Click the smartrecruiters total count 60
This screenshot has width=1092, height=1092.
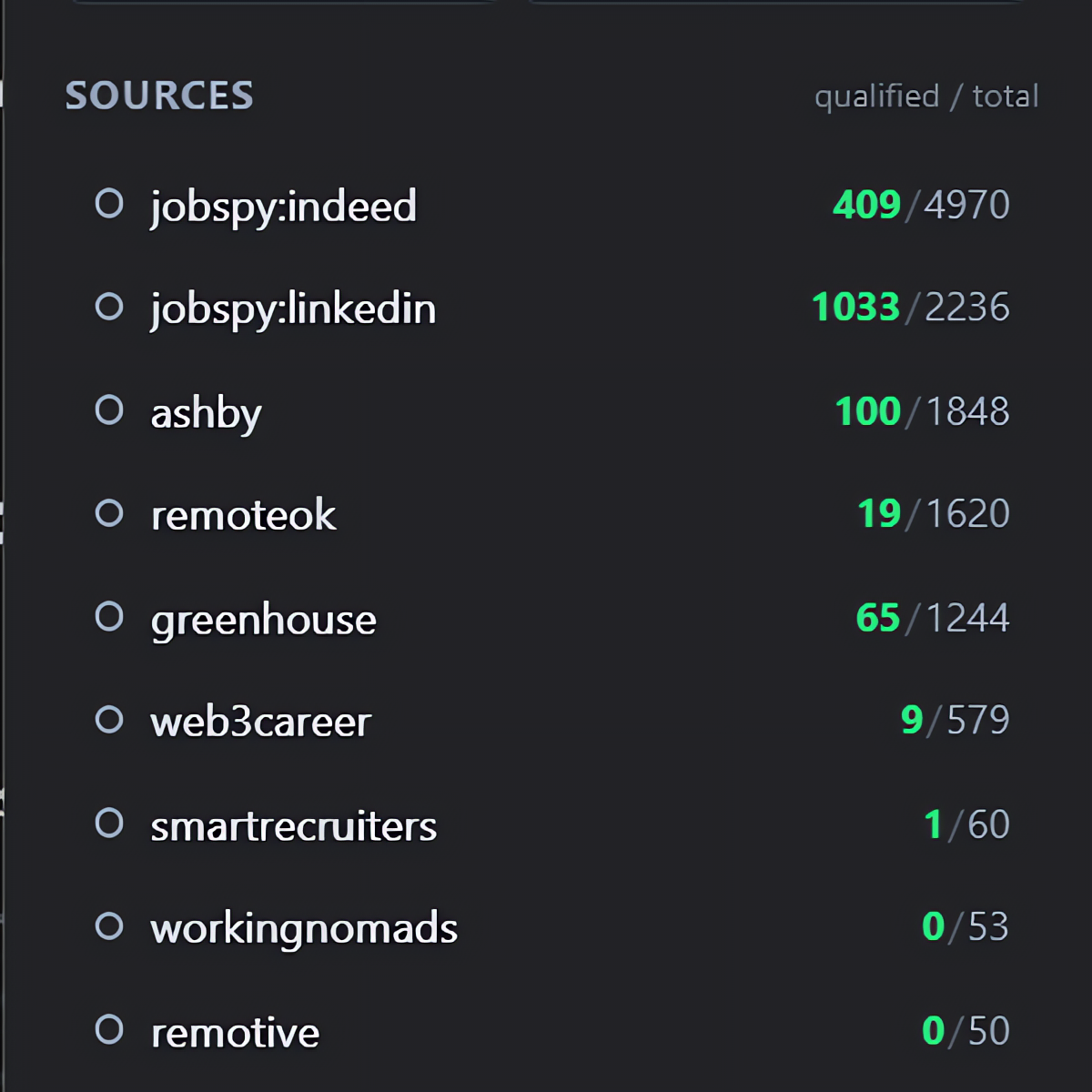point(989,824)
